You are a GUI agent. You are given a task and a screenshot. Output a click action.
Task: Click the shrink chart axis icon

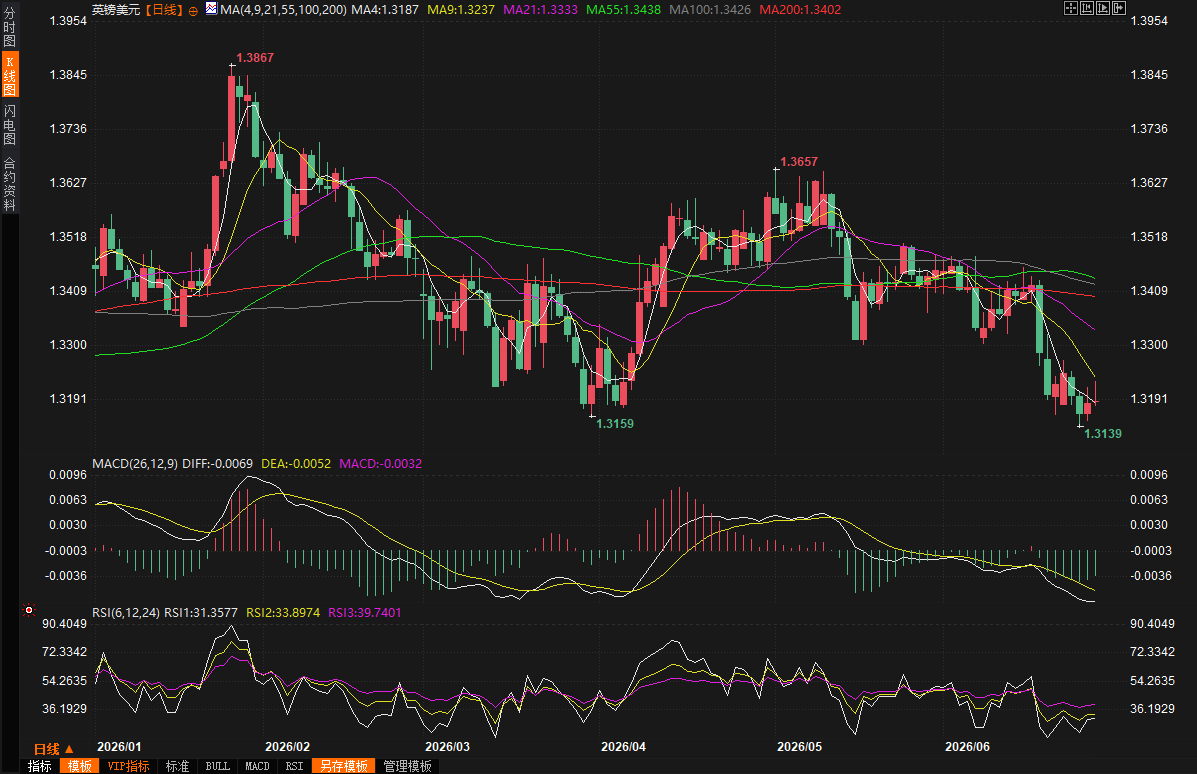(1087, 8)
